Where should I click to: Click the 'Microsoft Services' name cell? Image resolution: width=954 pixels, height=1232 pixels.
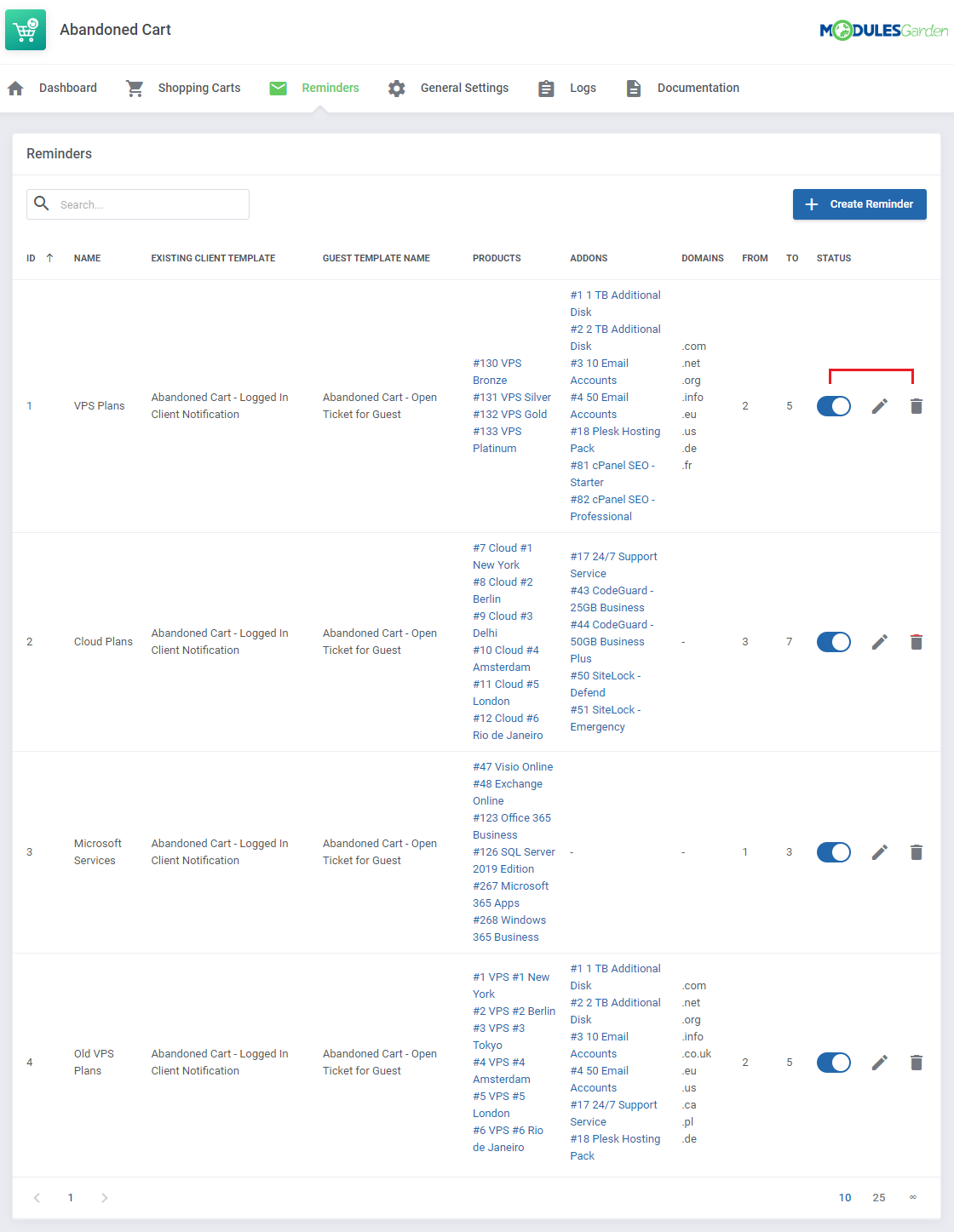tap(98, 852)
